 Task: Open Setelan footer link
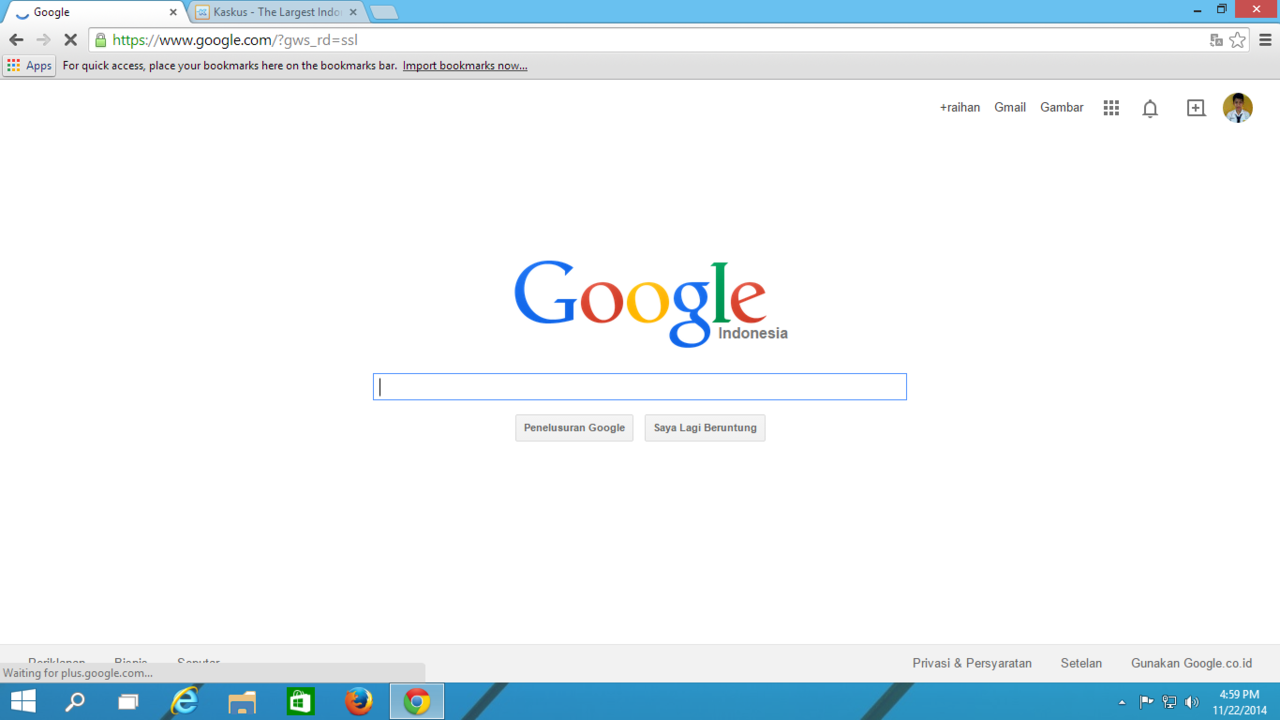click(1081, 663)
